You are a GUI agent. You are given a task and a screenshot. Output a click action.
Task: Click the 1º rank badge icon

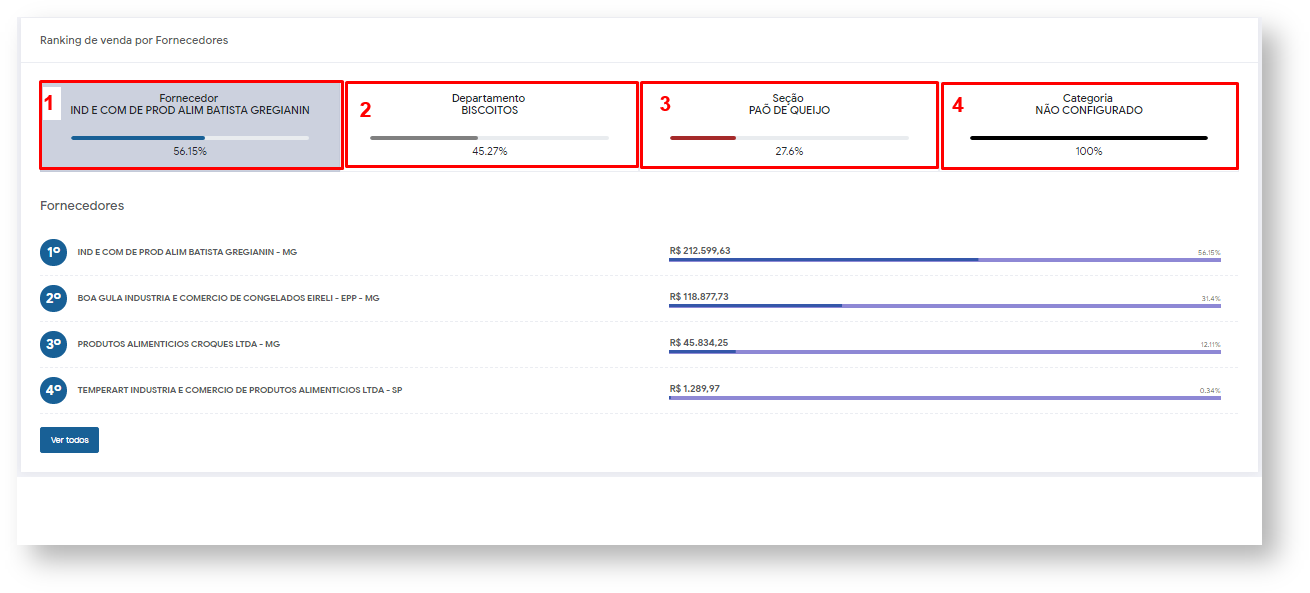click(x=53, y=252)
